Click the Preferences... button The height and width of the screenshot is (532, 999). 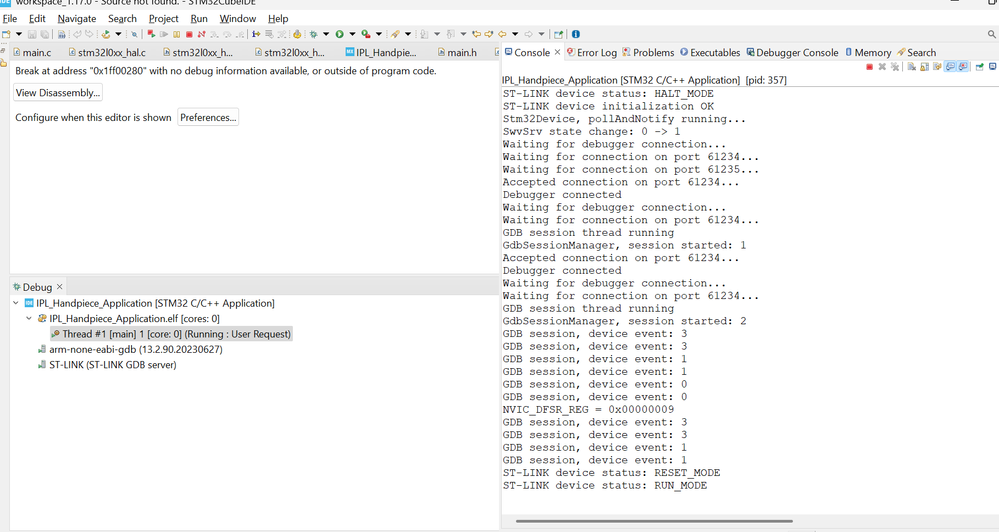pos(208,117)
